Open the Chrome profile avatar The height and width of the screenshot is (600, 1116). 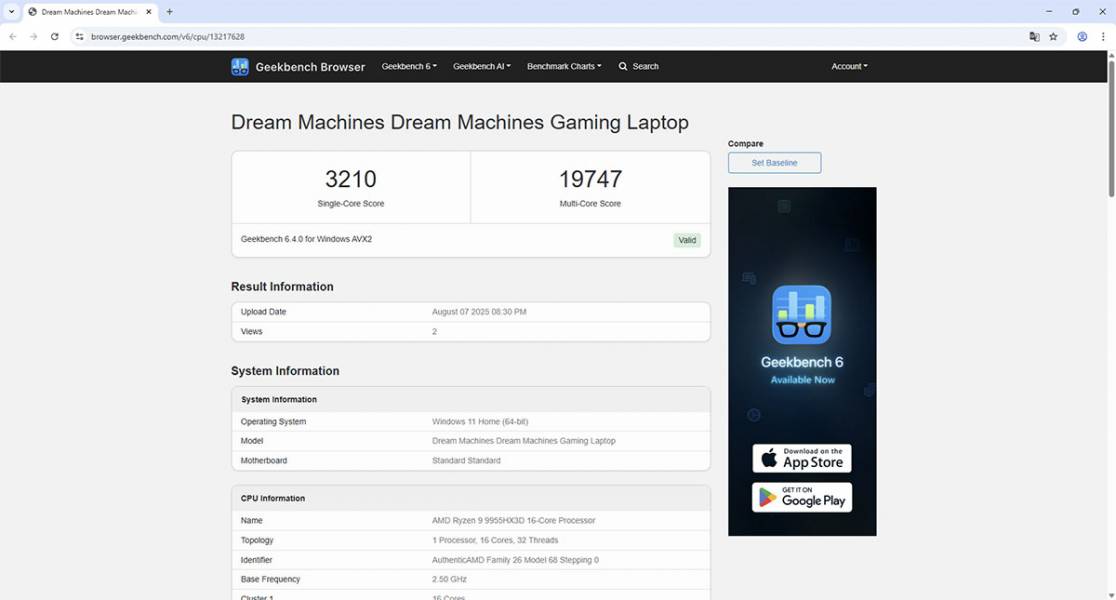pos(1081,36)
